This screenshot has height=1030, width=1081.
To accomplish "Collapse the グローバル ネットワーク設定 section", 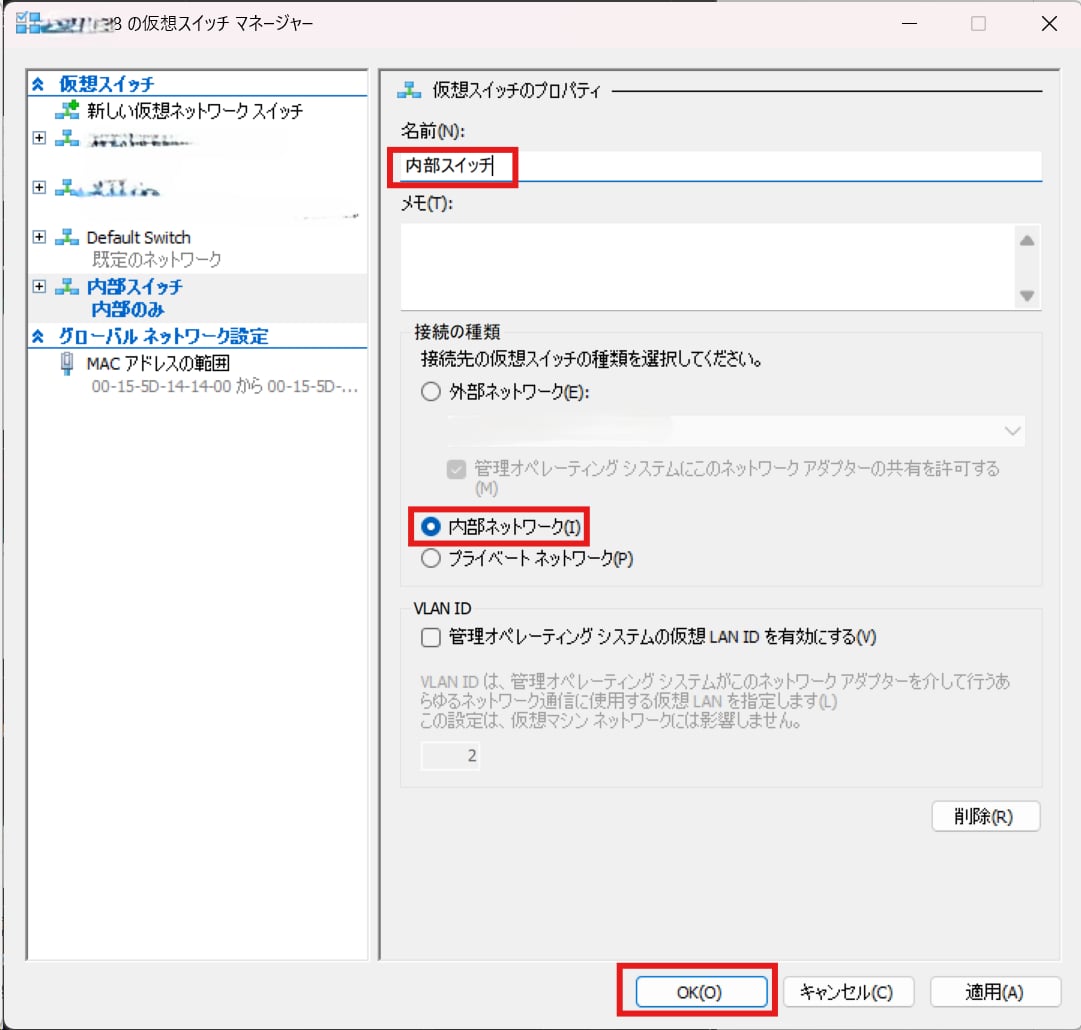I will (39, 336).
